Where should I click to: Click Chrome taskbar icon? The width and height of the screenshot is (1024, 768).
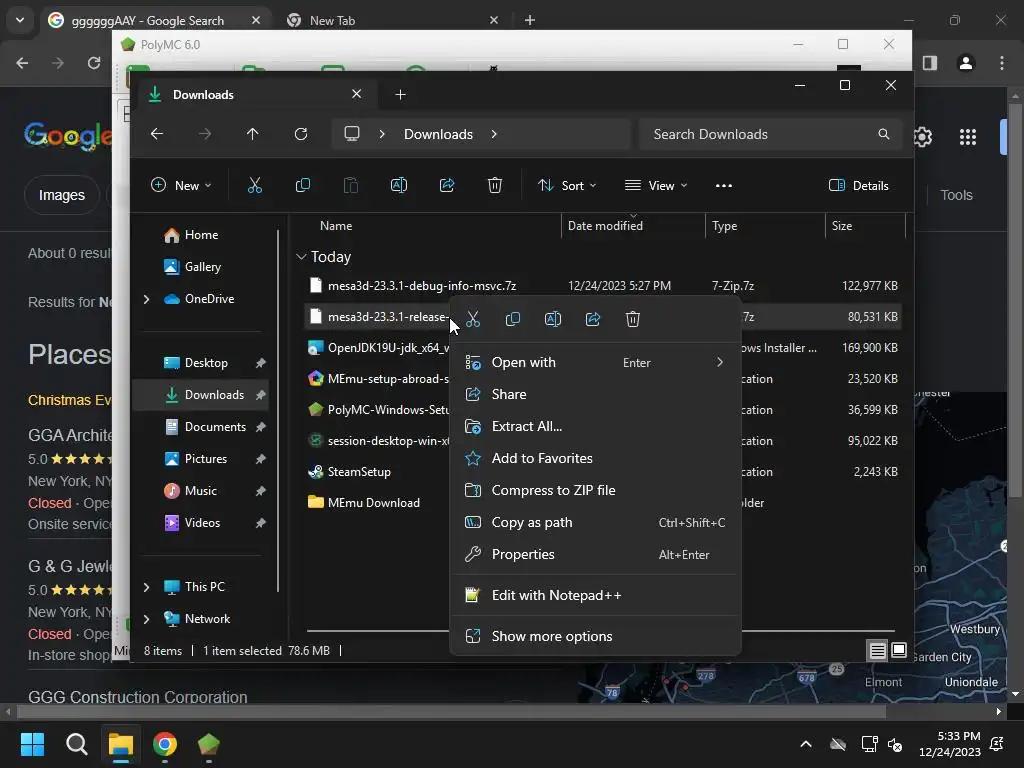pos(165,744)
